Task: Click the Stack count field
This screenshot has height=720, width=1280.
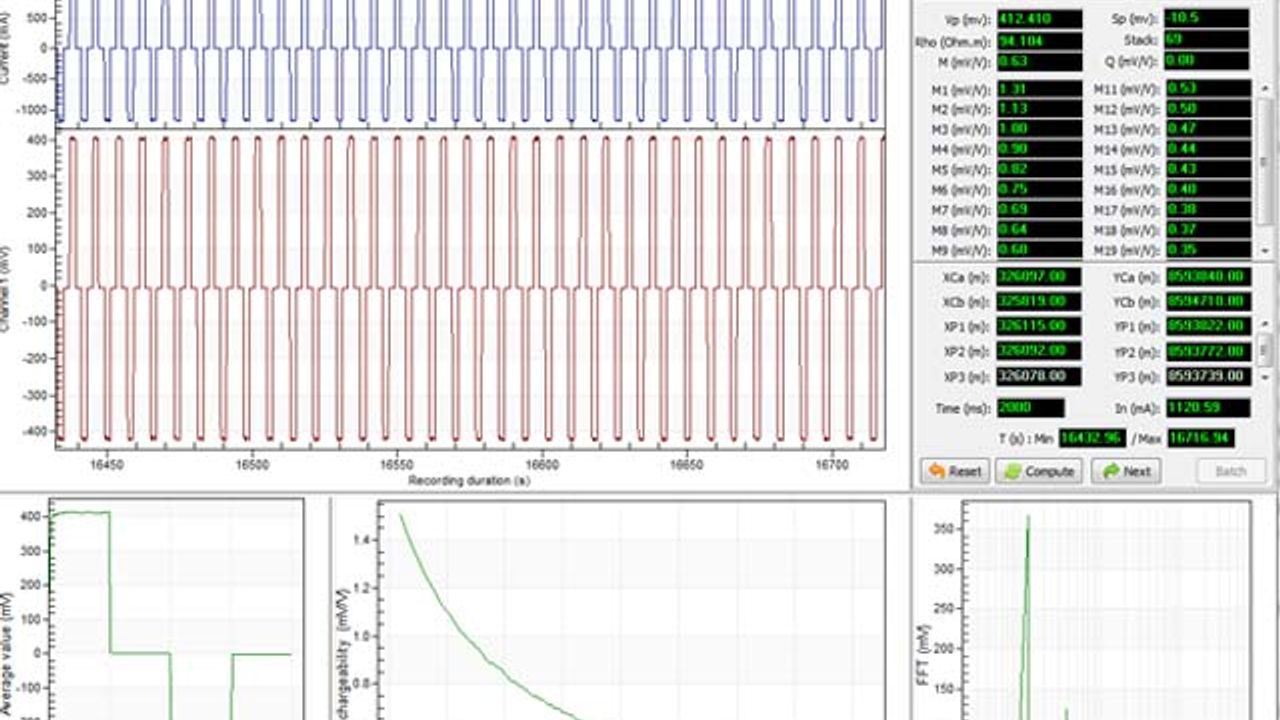Action: 1206,41
